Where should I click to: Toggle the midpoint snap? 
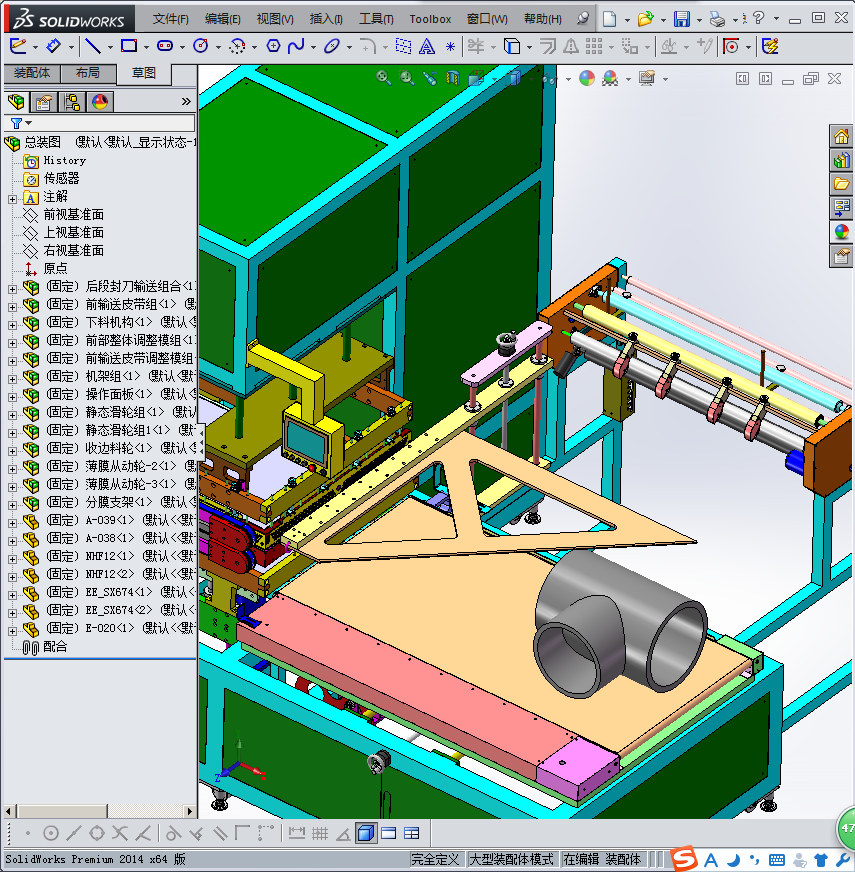pyautogui.click(x=73, y=833)
